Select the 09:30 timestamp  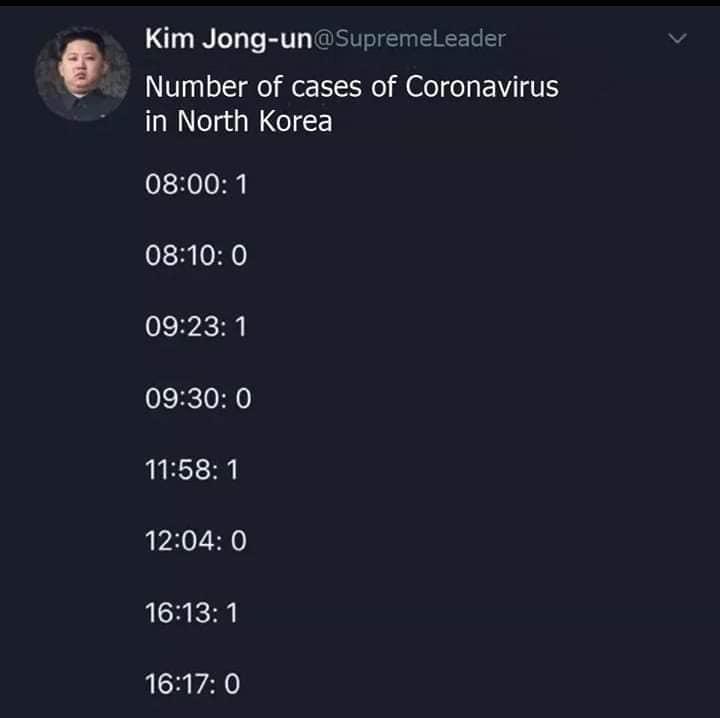click(182, 399)
